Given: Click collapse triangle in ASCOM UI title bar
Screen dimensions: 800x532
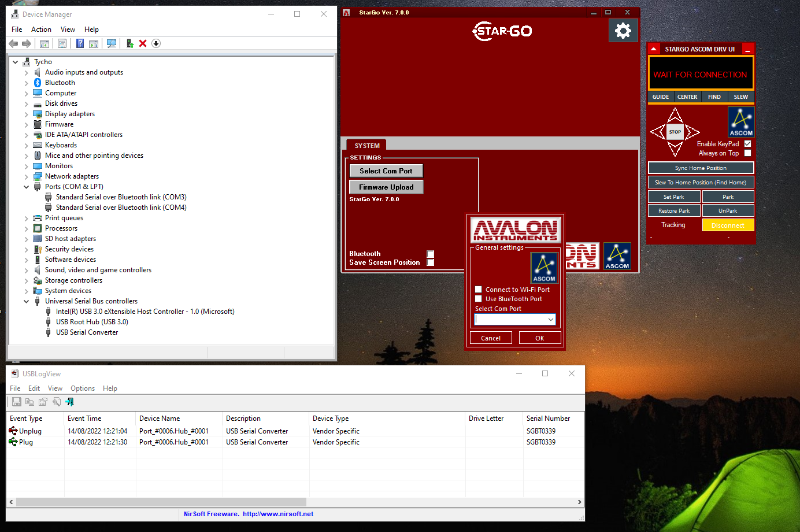Looking at the screenshot, I should [x=654, y=49].
